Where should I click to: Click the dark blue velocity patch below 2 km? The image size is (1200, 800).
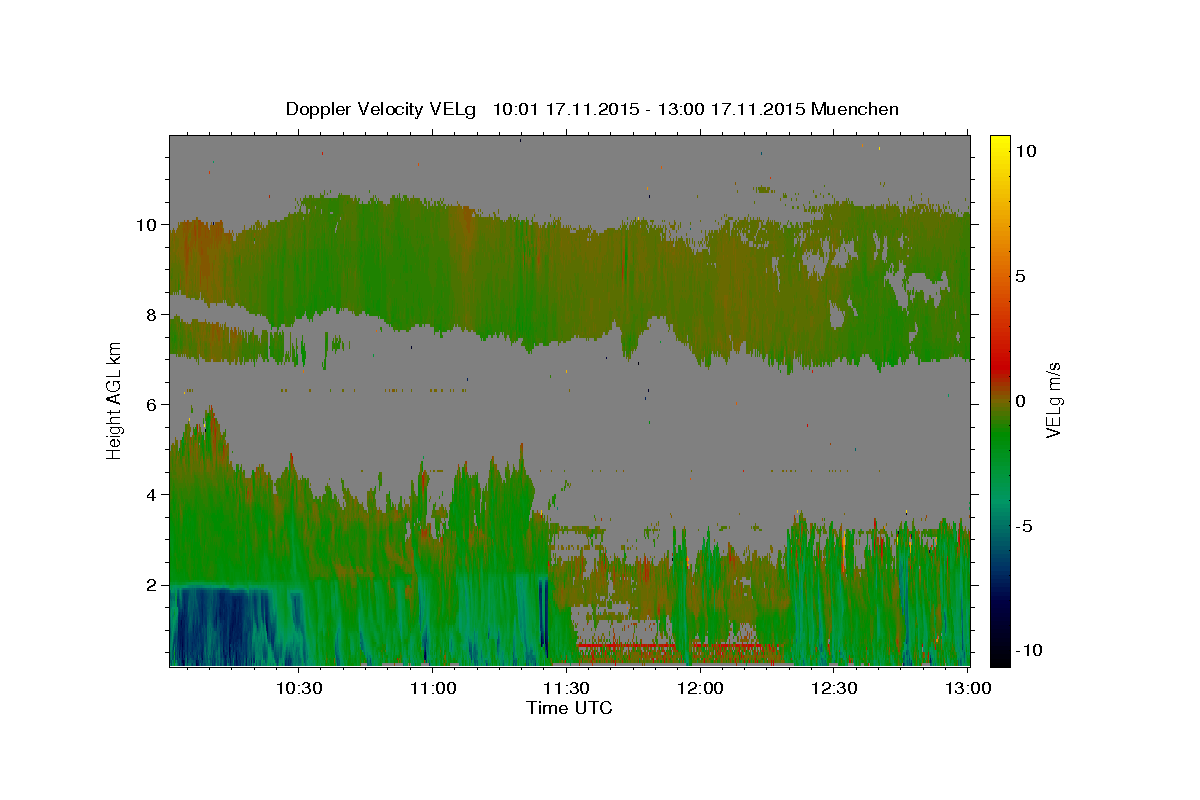(222, 626)
